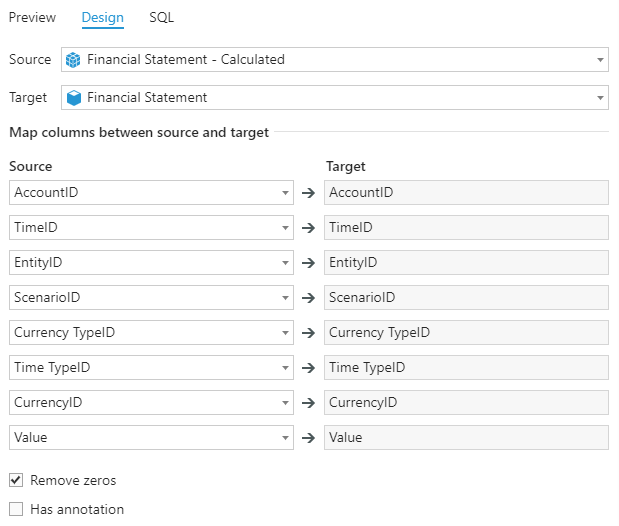Select the Design tab
The image size is (619, 526).
[x=102, y=18]
